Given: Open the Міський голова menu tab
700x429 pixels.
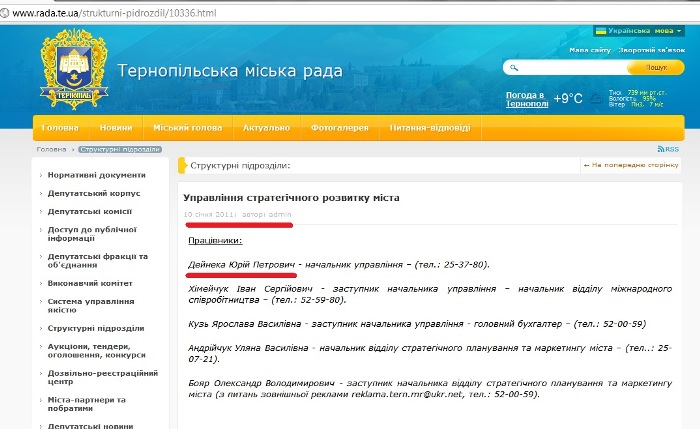Looking at the screenshot, I should point(188,128).
